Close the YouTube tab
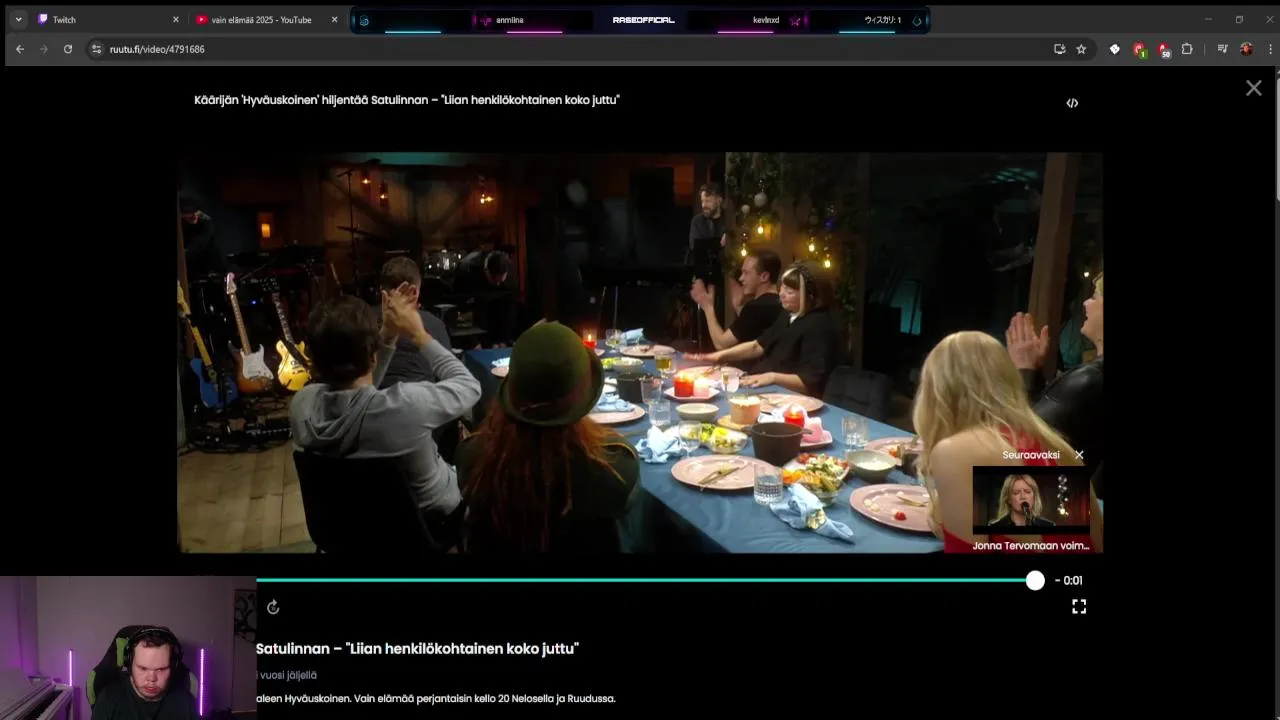This screenshot has width=1280, height=720. 334,19
